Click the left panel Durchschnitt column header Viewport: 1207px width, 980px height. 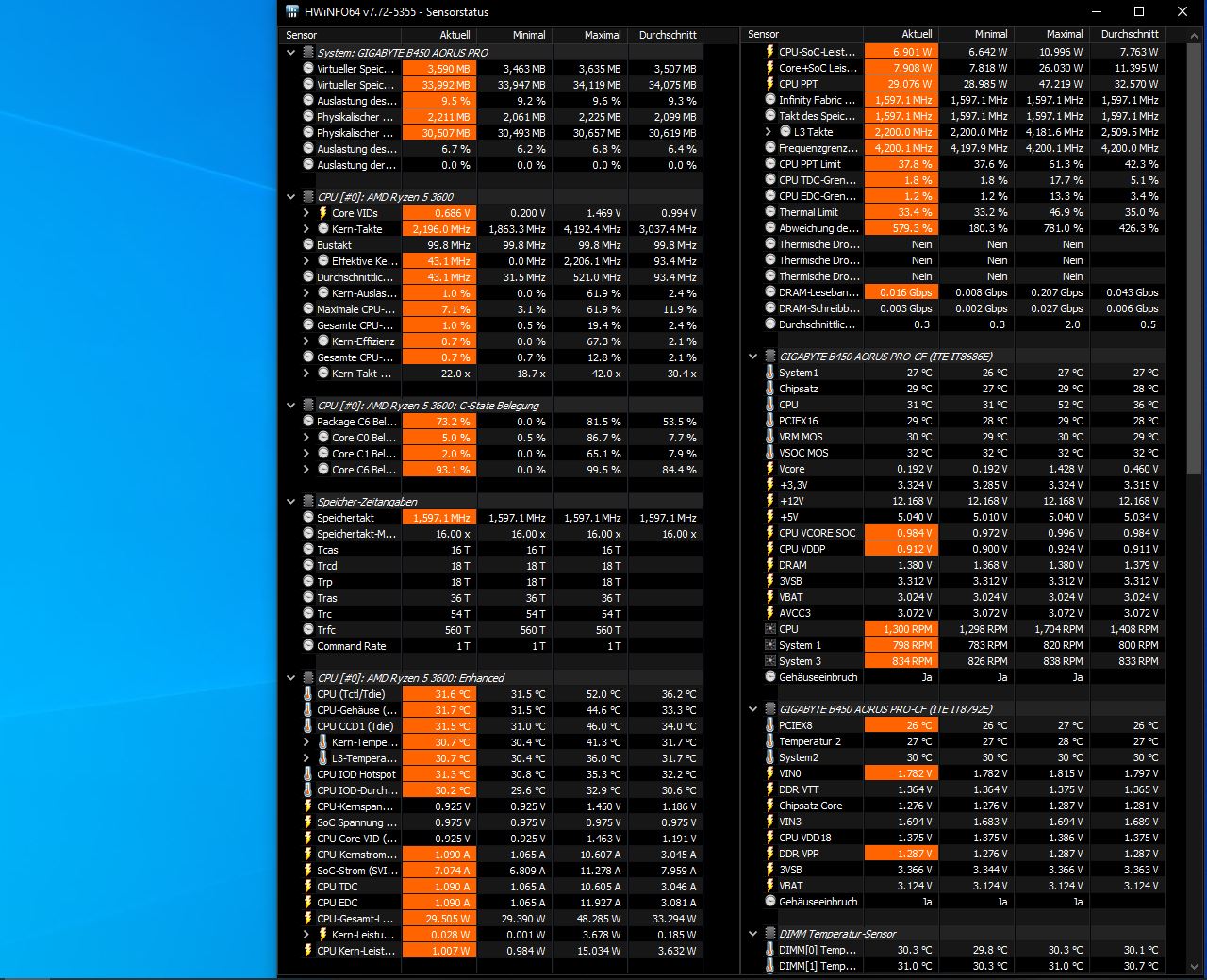(x=666, y=35)
